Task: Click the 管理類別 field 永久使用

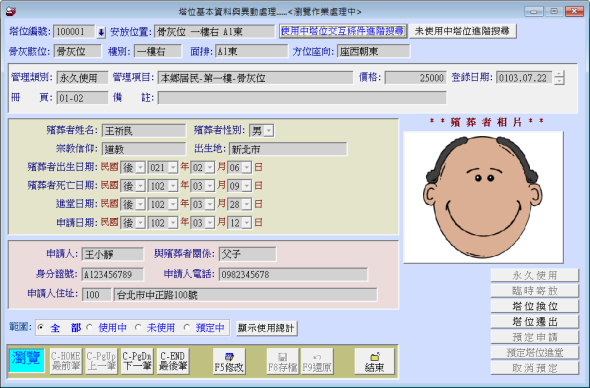Action: pos(82,78)
